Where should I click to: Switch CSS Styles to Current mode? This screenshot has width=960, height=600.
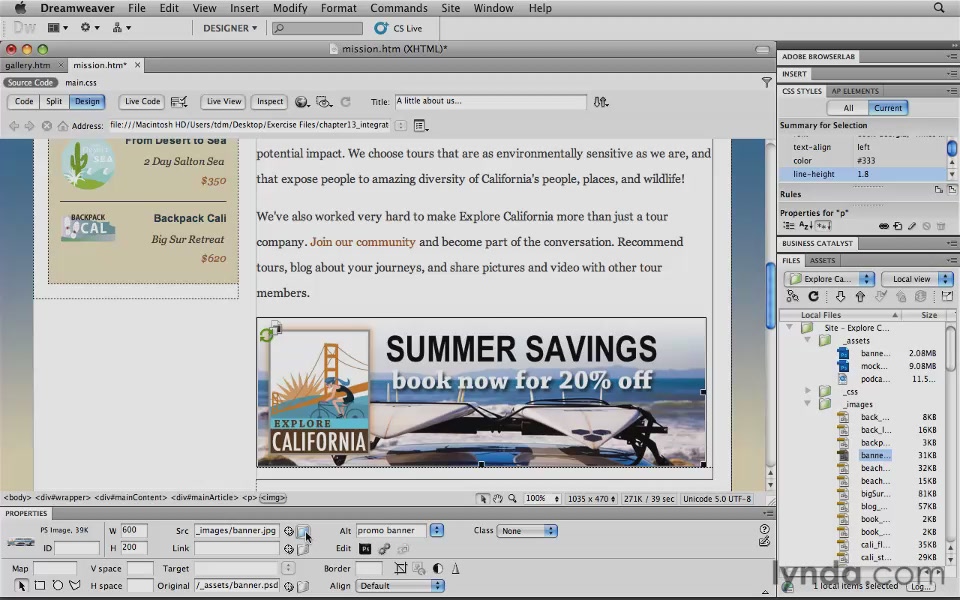888,108
